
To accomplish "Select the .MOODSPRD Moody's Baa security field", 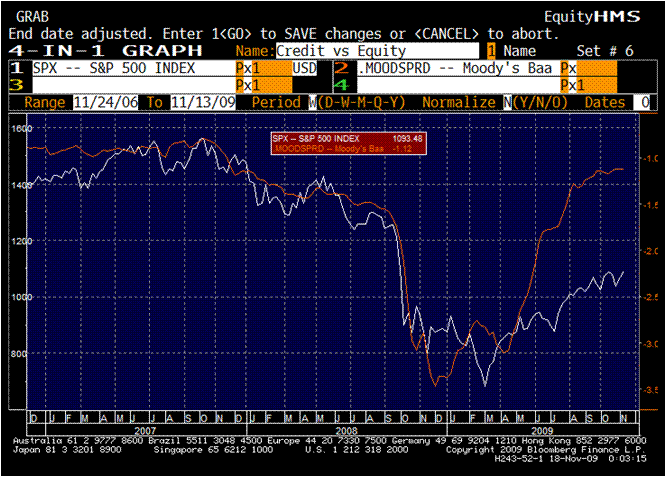I will pyautogui.click(x=459, y=68).
